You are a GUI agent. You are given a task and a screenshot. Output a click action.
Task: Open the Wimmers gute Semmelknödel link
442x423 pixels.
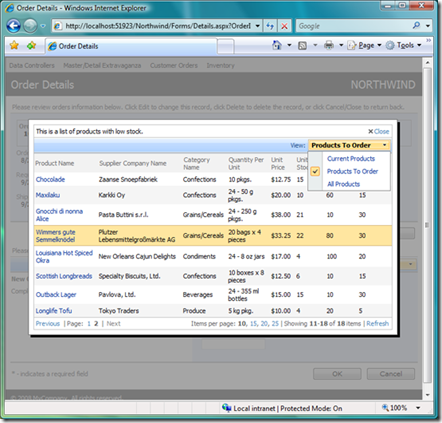click(x=55, y=236)
